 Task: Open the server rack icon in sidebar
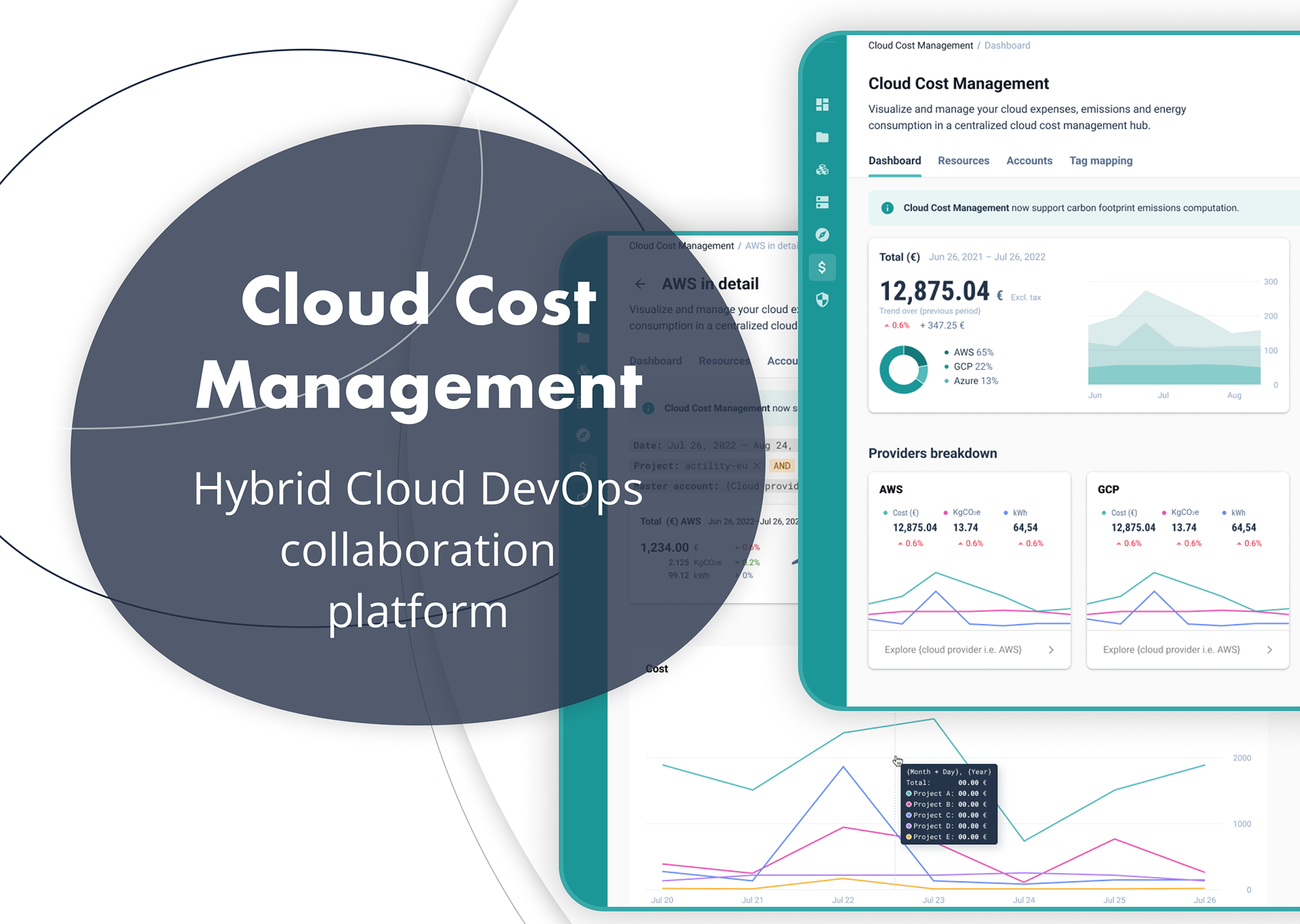coord(822,202)
